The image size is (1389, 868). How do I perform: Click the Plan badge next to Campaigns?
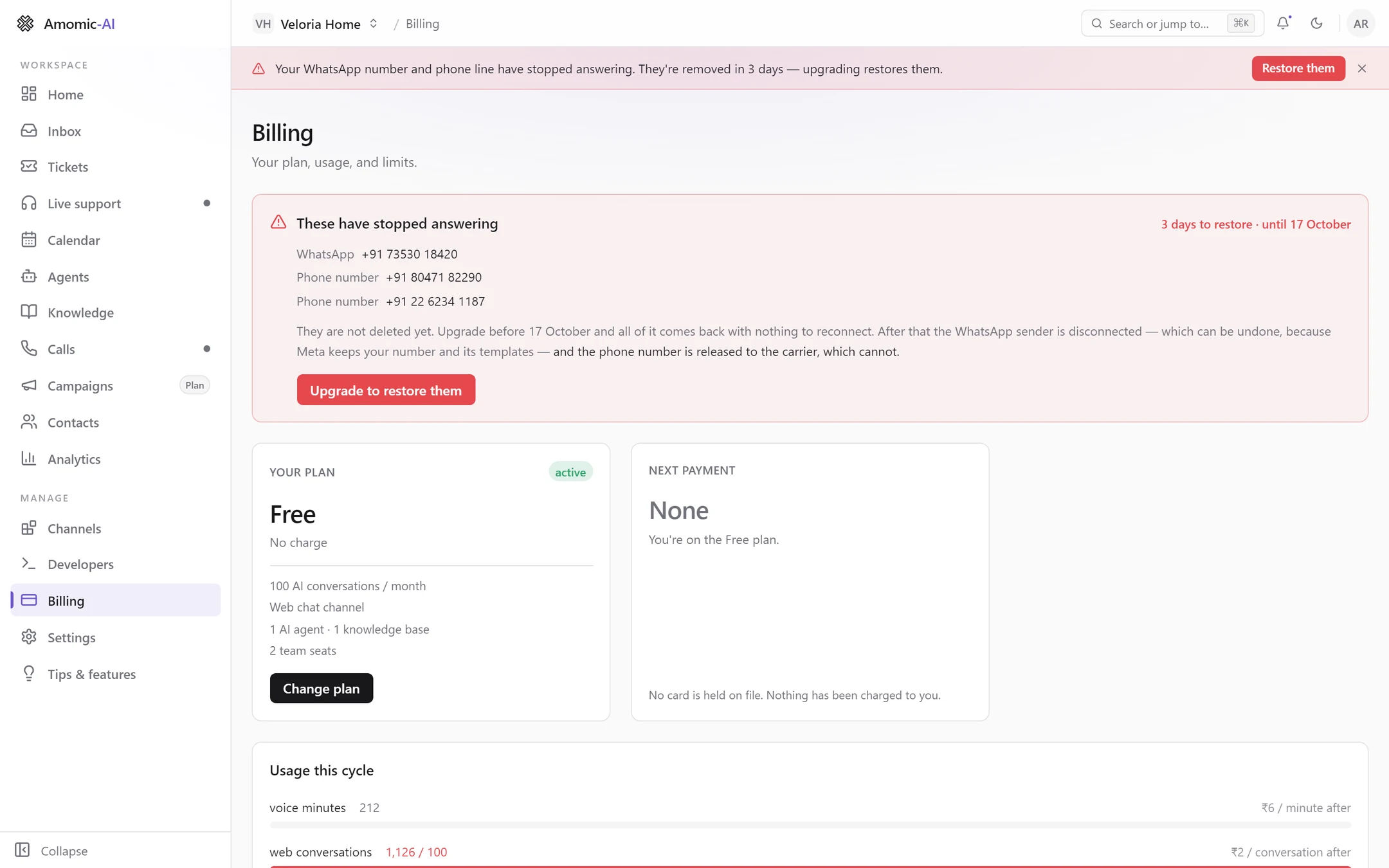pyautogui.click(x=194, y=385)
